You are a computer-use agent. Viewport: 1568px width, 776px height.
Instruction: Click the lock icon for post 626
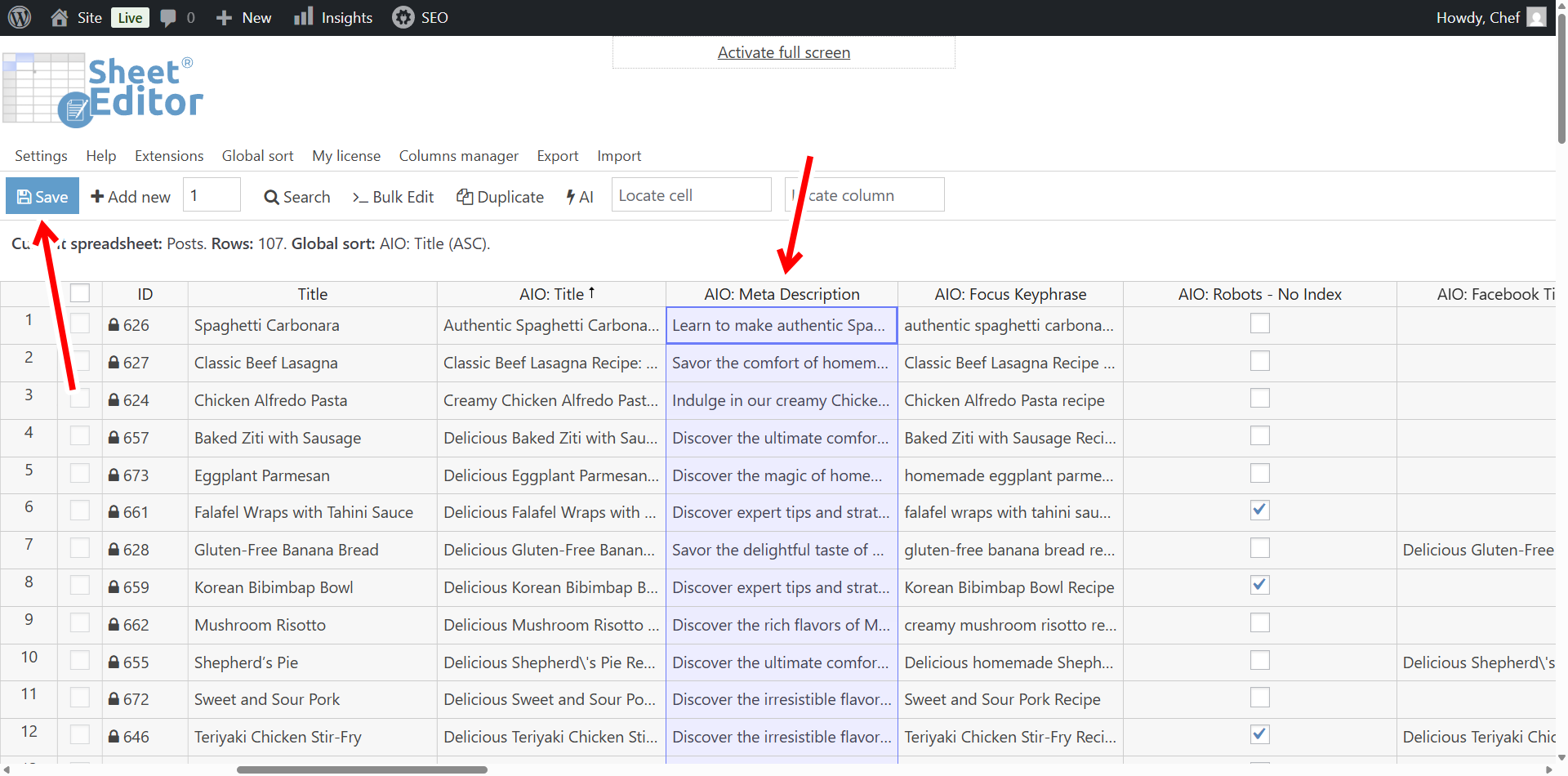(x=114, y=325)
